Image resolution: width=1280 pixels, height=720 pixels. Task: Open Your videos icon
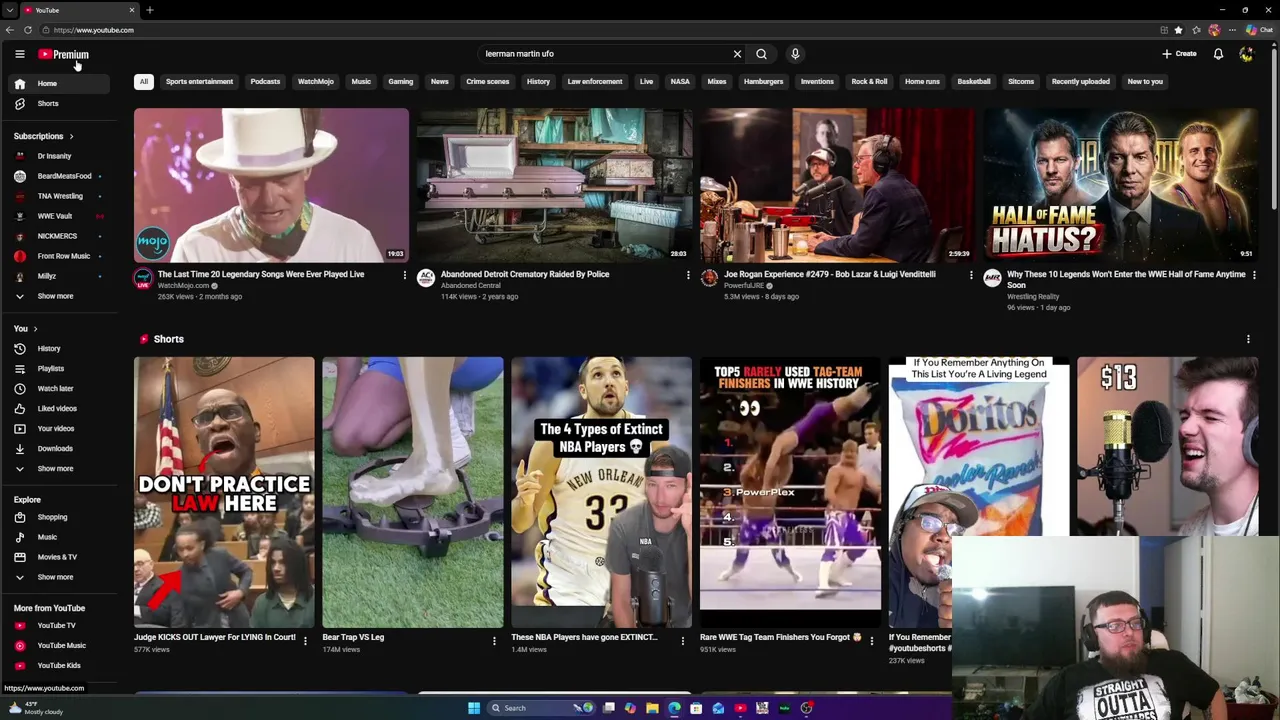click(x=19, y=428)
